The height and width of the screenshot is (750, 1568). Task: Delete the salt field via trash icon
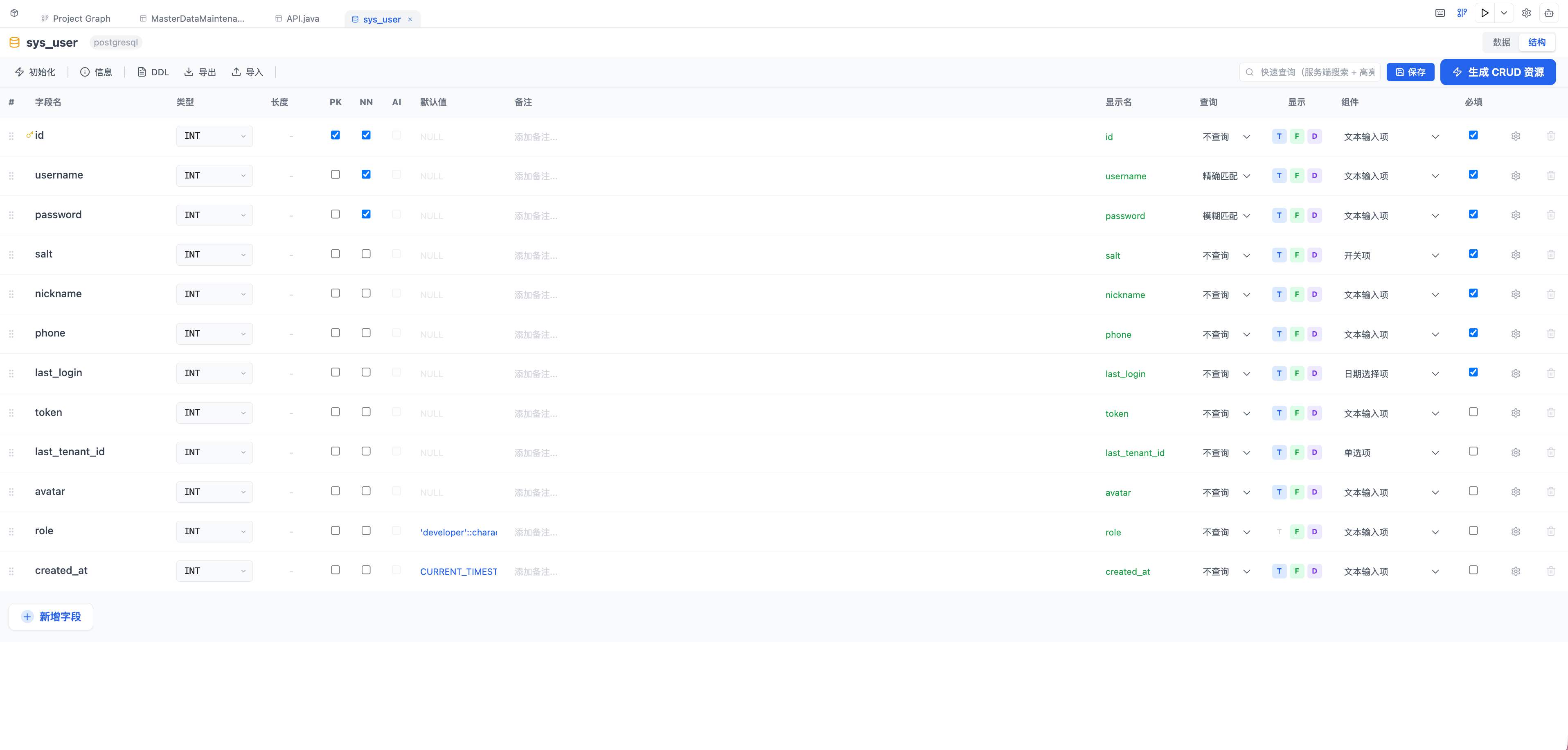pyautogui.click(x=1550, y=255)
